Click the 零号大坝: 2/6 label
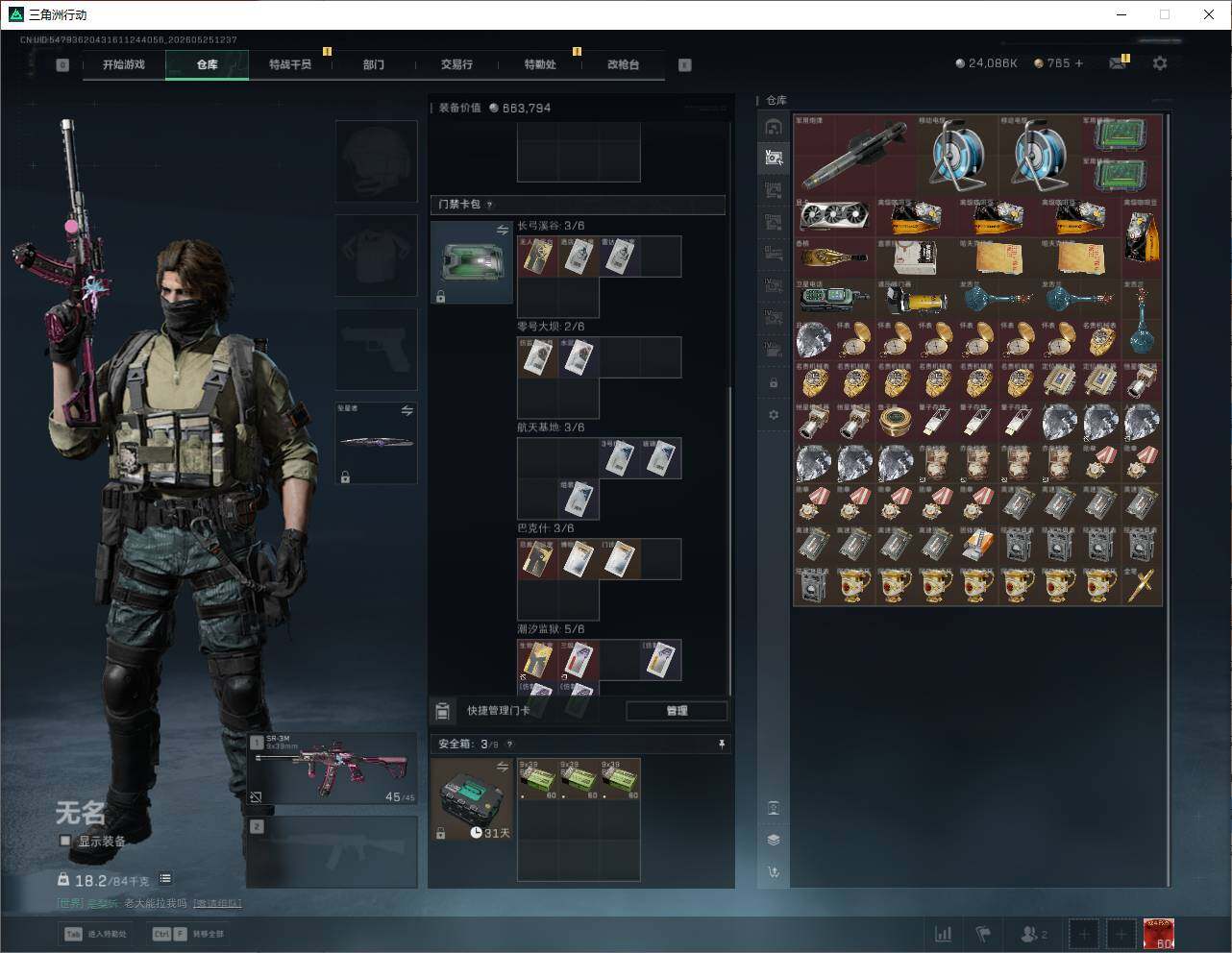Viewport: 1232px width, 953px height. (x=551, y=327)
